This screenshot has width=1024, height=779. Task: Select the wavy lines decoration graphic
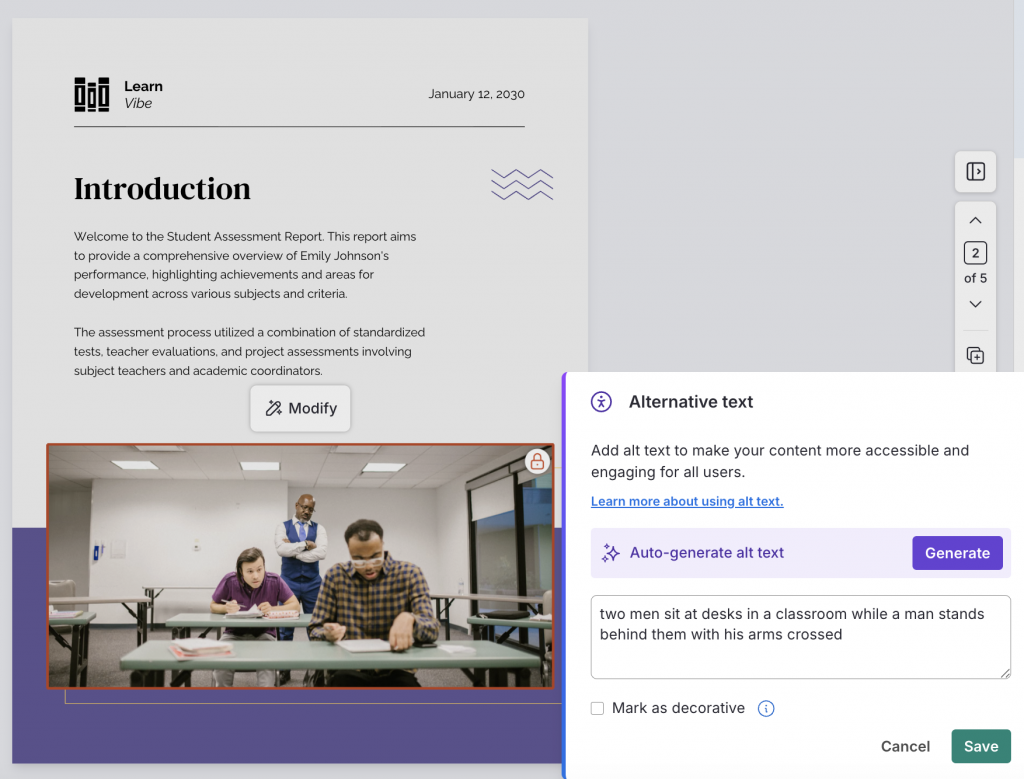tap(522, 184)
